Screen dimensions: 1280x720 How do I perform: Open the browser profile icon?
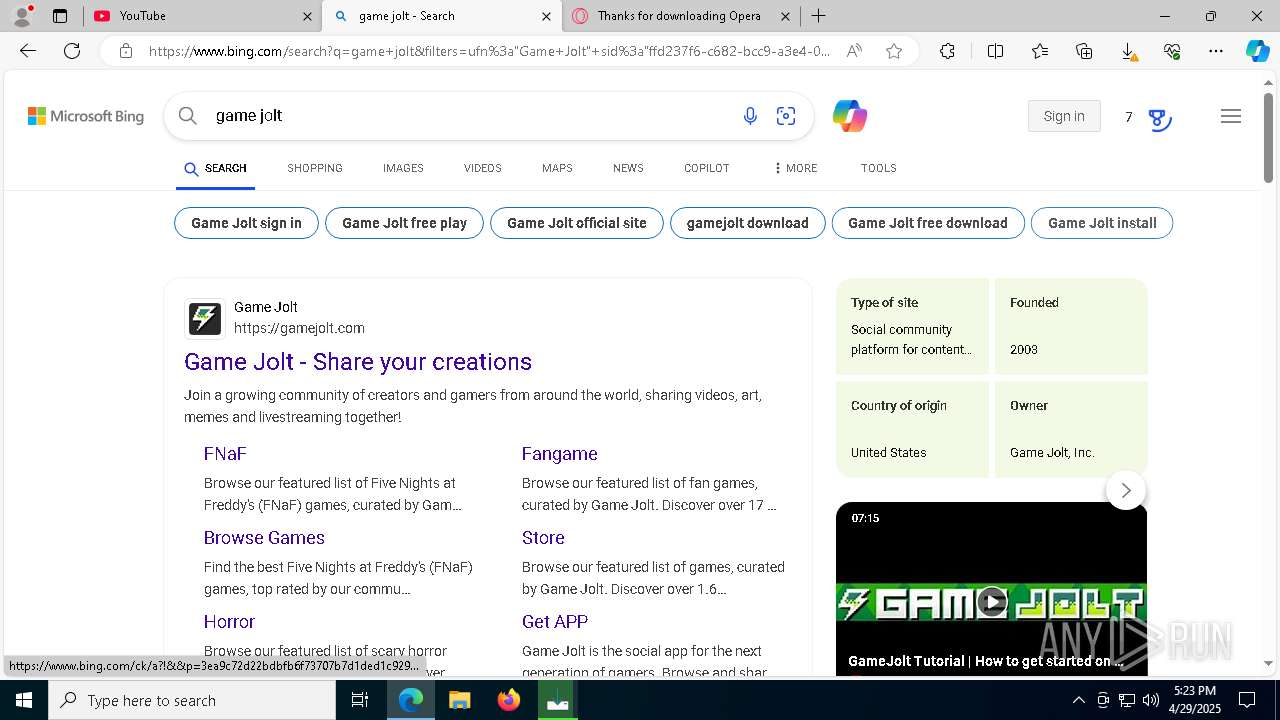point(22,15)
